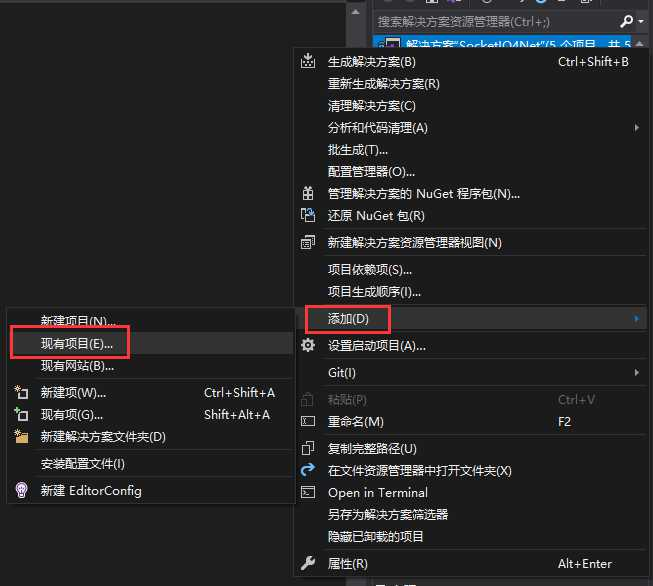Select 生成解决方案(B) menu entry
The width and height of the screenshot is (653, 586).
coord(471,62)
